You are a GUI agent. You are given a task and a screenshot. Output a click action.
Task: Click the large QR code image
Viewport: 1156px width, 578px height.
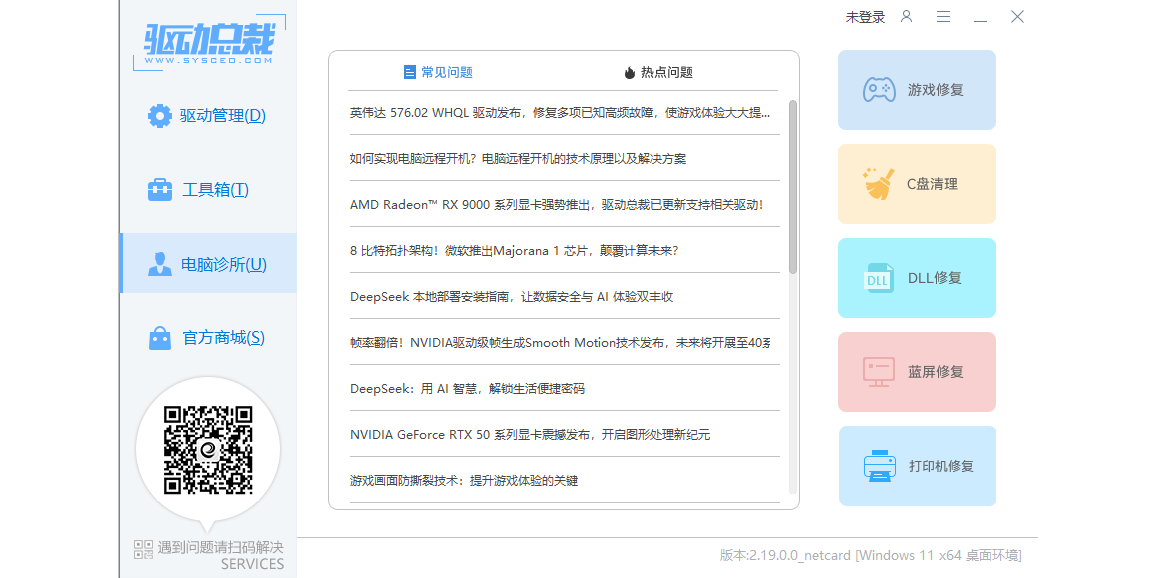click(208, 450)
